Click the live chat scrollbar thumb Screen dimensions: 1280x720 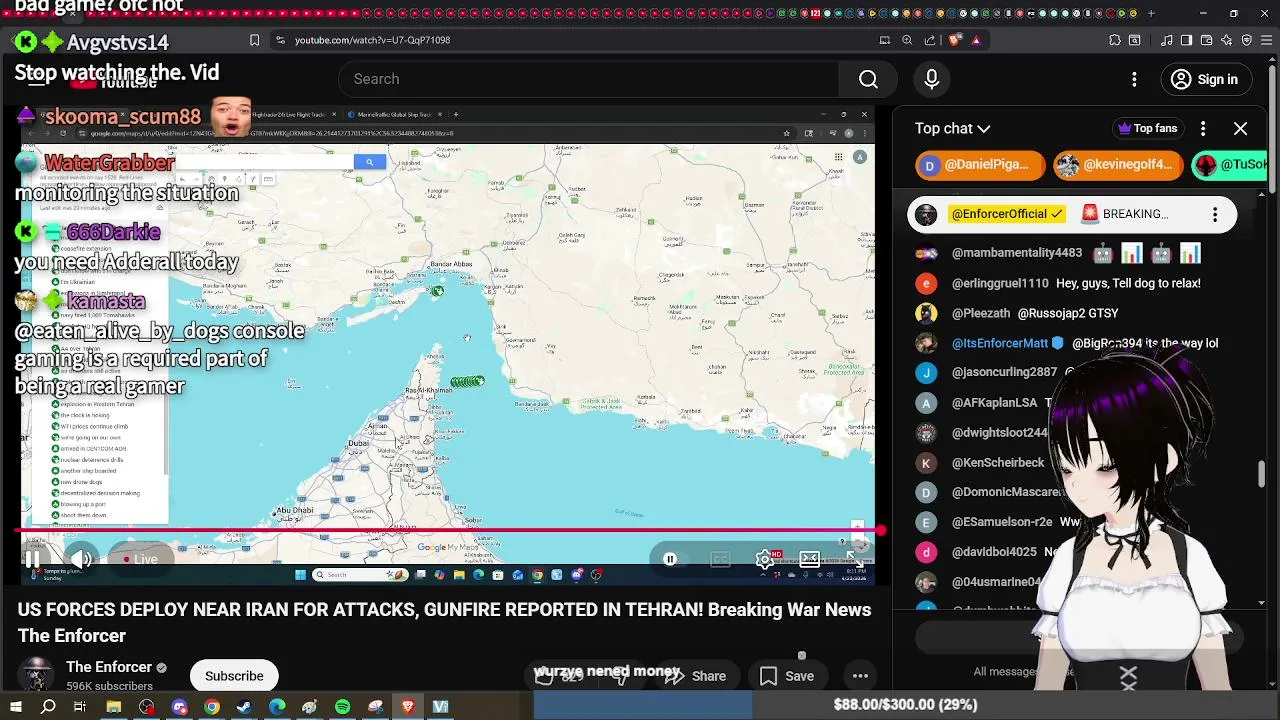1262,474
